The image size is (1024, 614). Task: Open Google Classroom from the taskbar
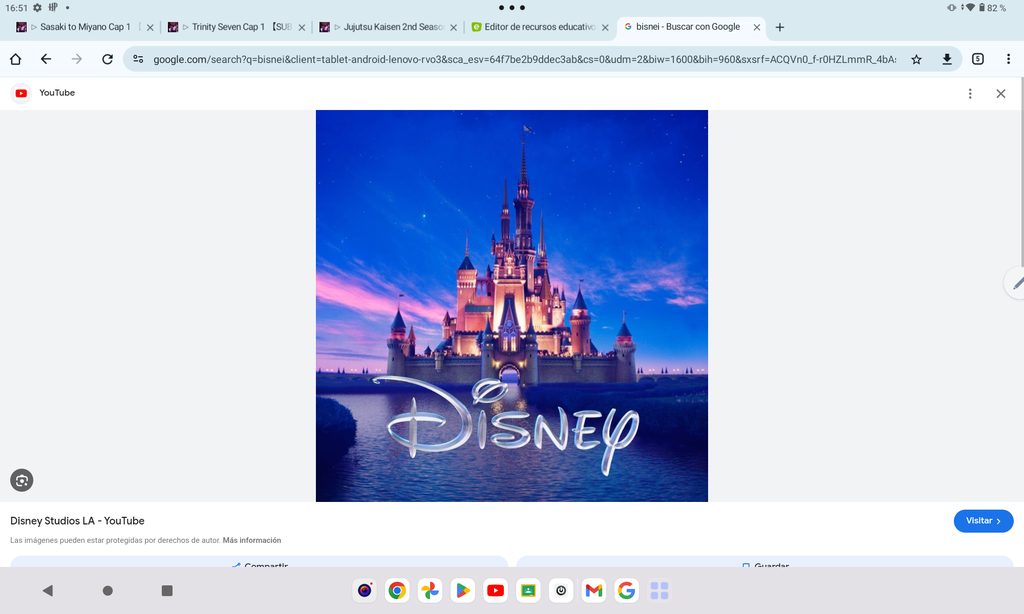tap(528, 590)
